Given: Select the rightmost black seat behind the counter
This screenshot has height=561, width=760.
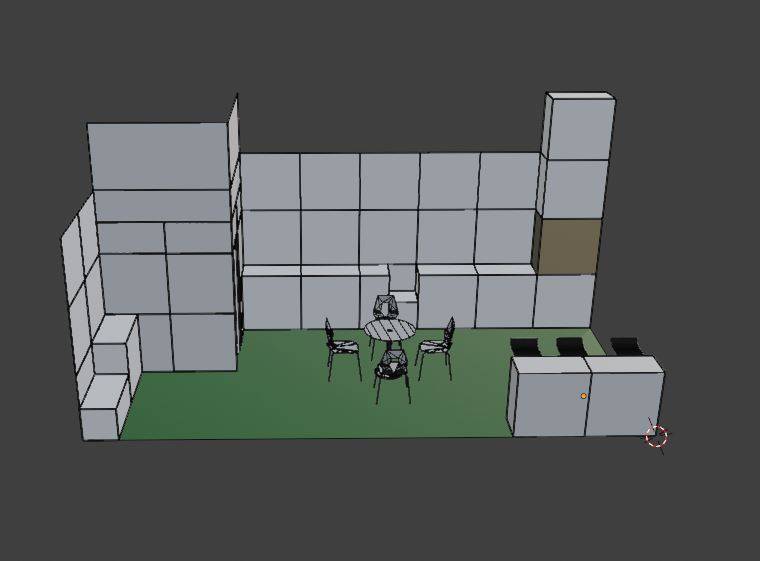Looking at the screenshot, I should tap(626, 347).
